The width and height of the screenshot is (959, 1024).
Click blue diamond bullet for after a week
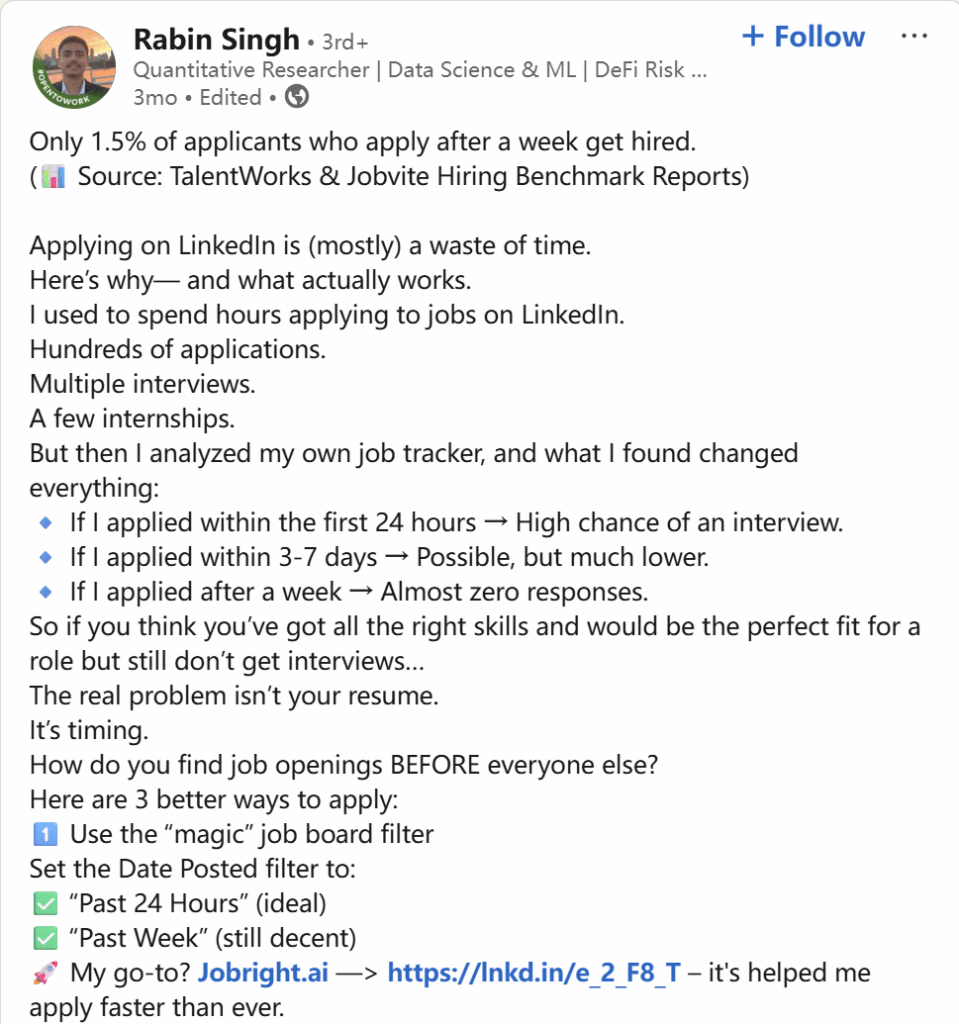(46, 592)
